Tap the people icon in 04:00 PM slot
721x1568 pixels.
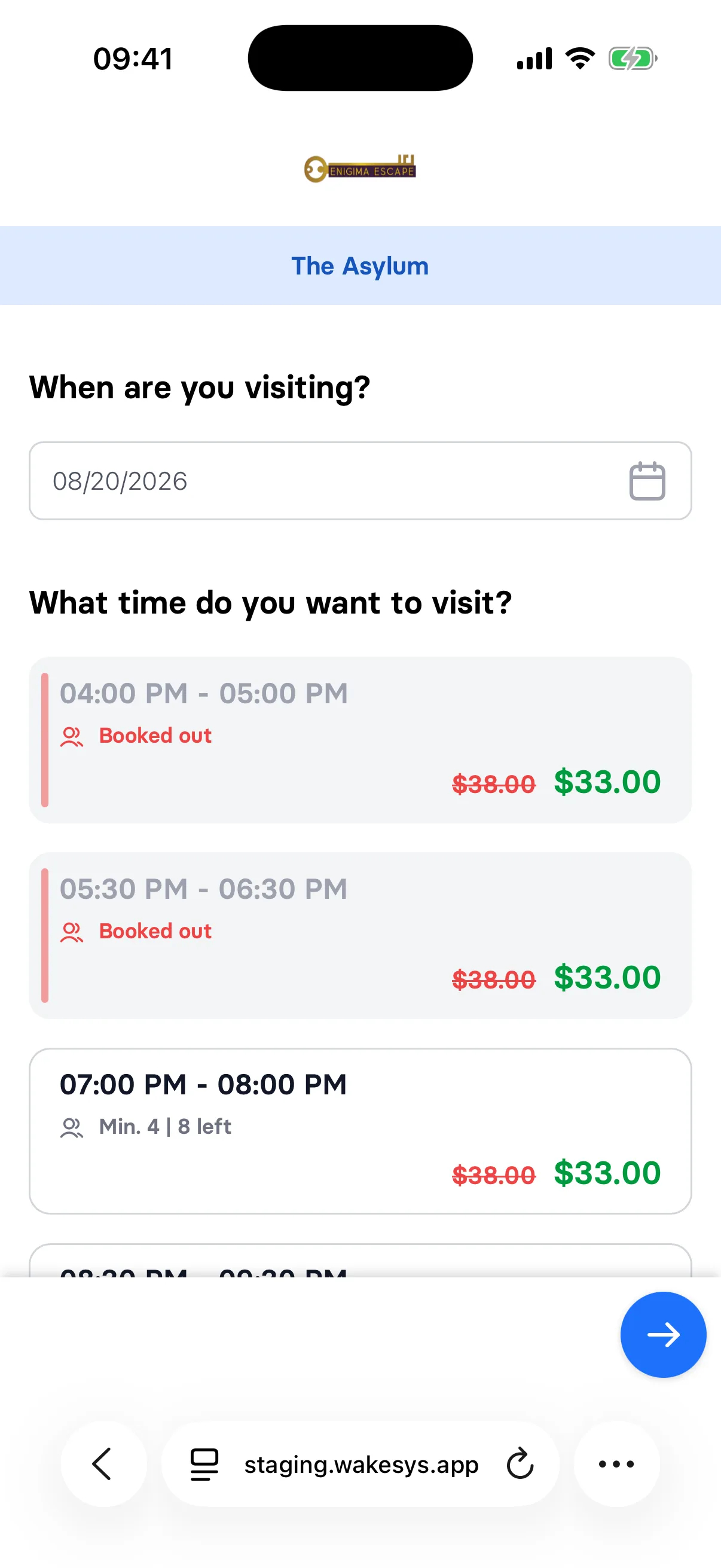click(72, 737)
